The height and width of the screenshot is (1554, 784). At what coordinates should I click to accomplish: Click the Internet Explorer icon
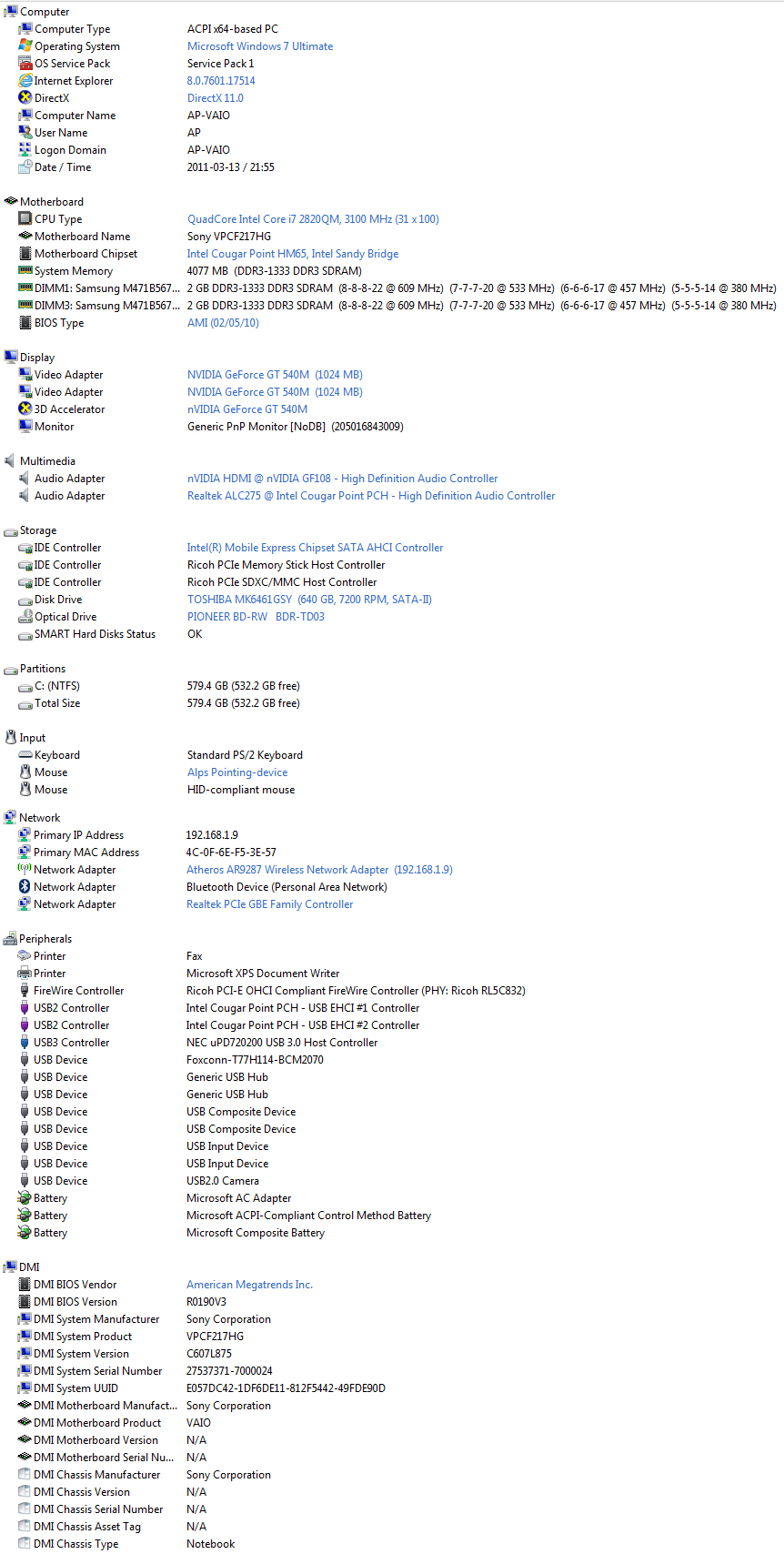click(25, 81)
